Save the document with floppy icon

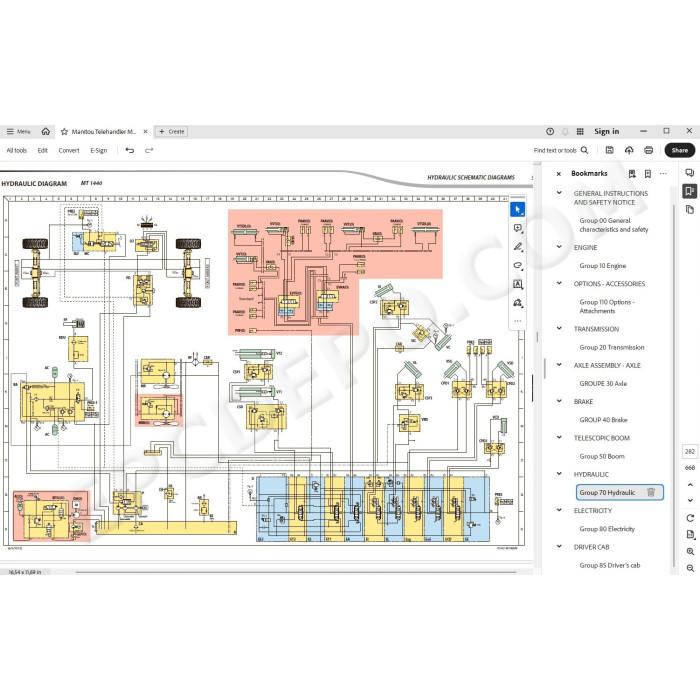[609, 150]
